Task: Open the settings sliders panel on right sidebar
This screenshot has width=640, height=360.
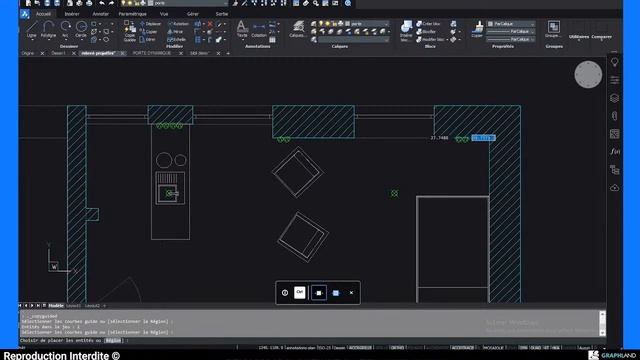Action: 614,80
